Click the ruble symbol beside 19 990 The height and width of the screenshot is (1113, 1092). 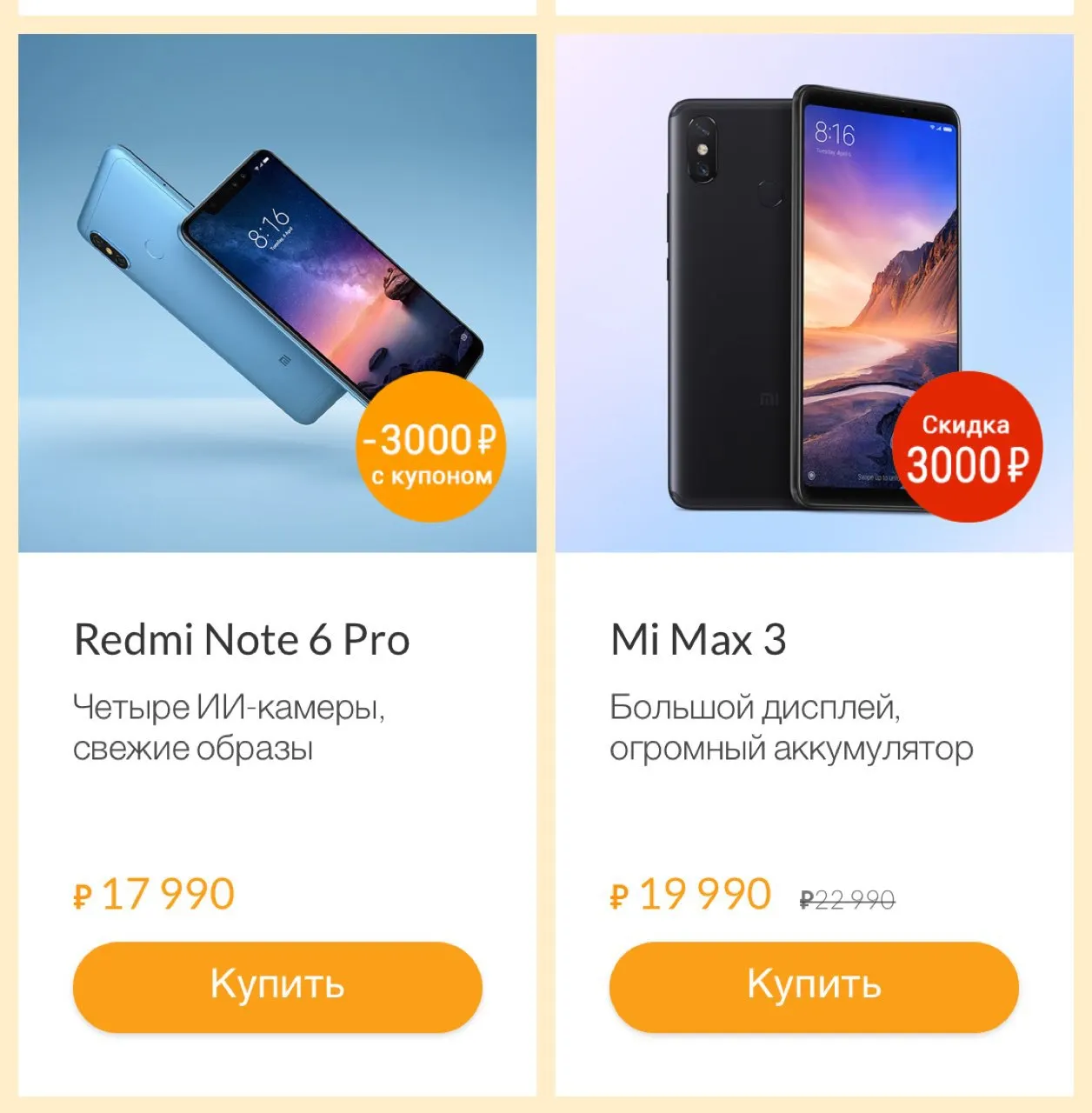pos(619,896)
